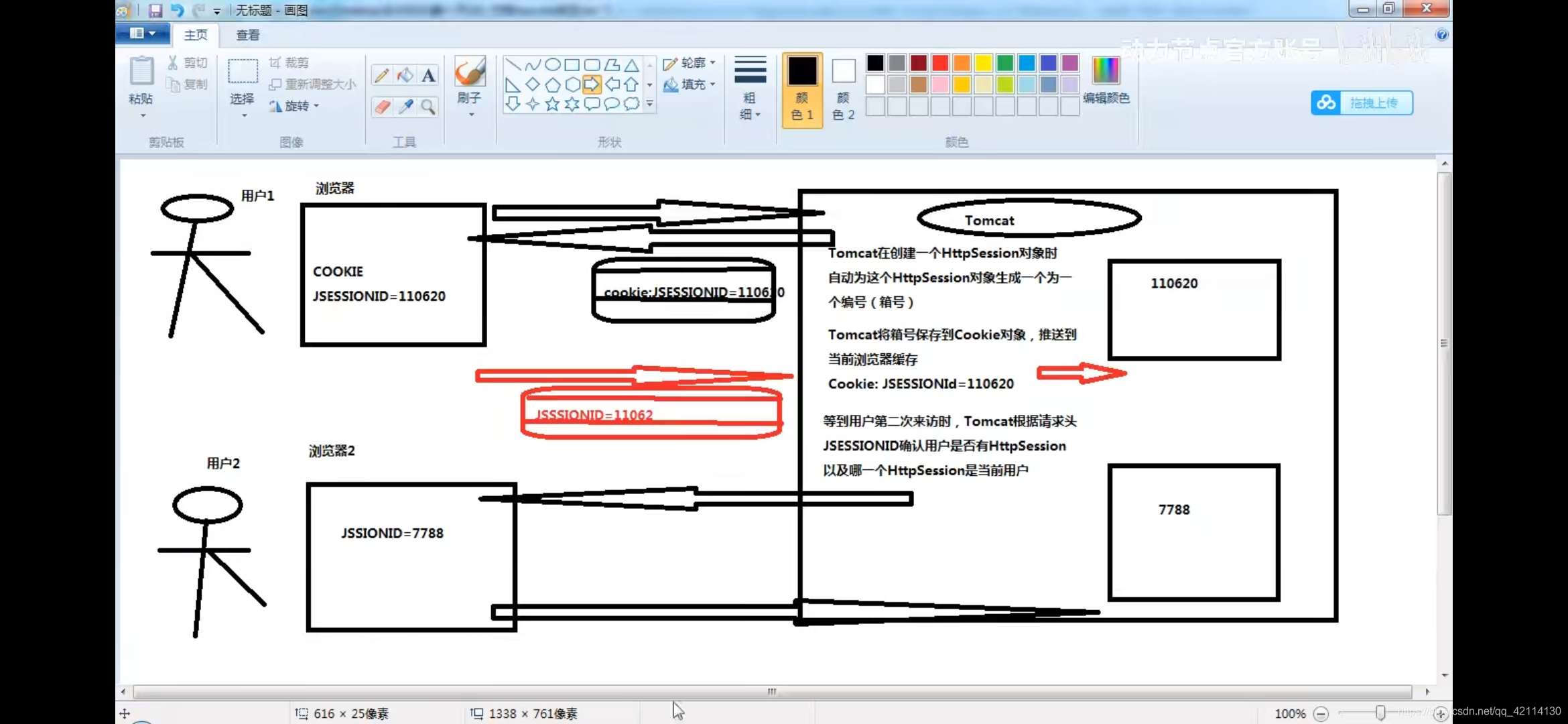Choose the oval shape in Shapes gallery
This screenshot has width=1568, height=724.
552,64
